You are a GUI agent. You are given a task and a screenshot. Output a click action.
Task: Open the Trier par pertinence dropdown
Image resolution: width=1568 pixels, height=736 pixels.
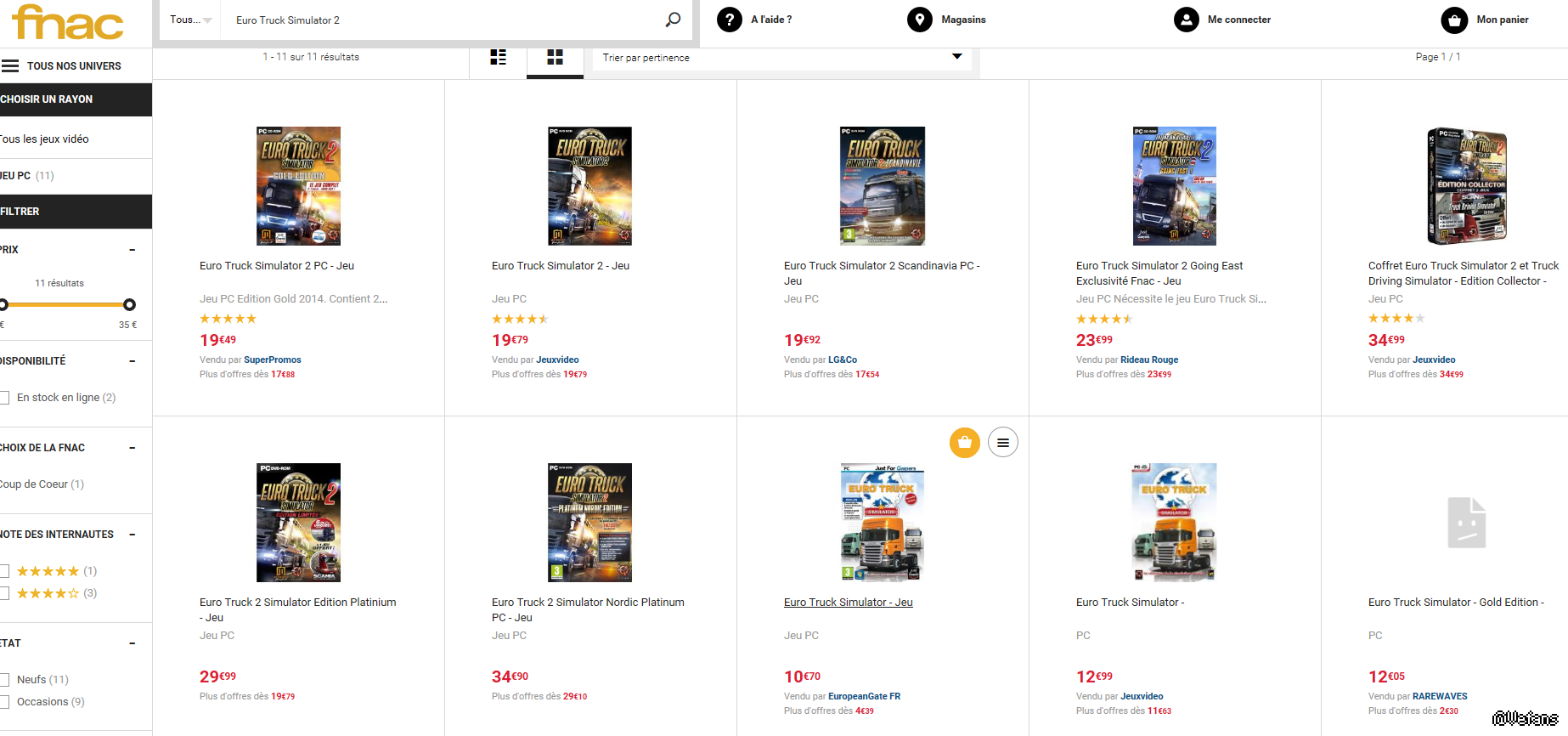pyautogui.click(x=781, y=58)
